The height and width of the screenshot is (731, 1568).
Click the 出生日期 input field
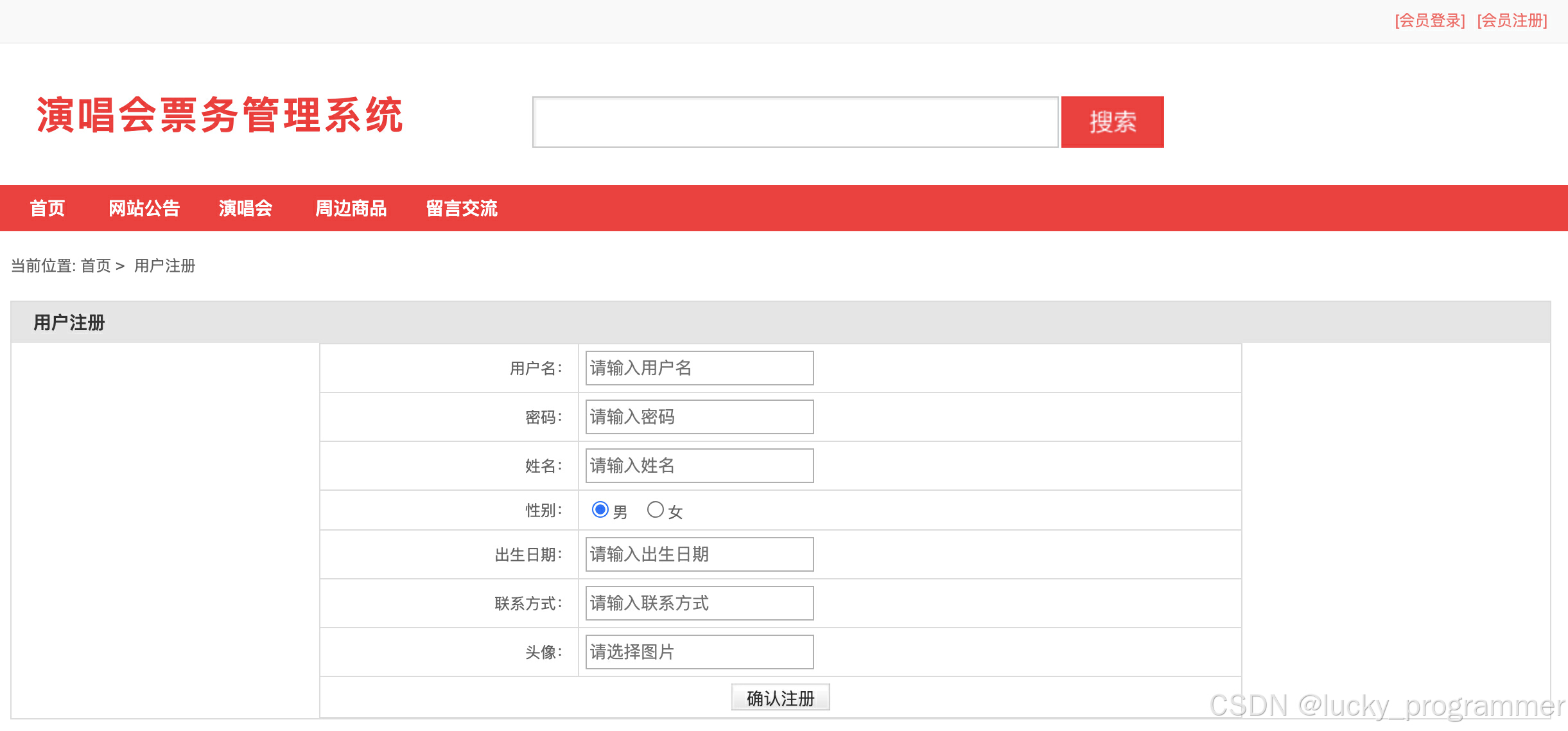tap(699, 554)
